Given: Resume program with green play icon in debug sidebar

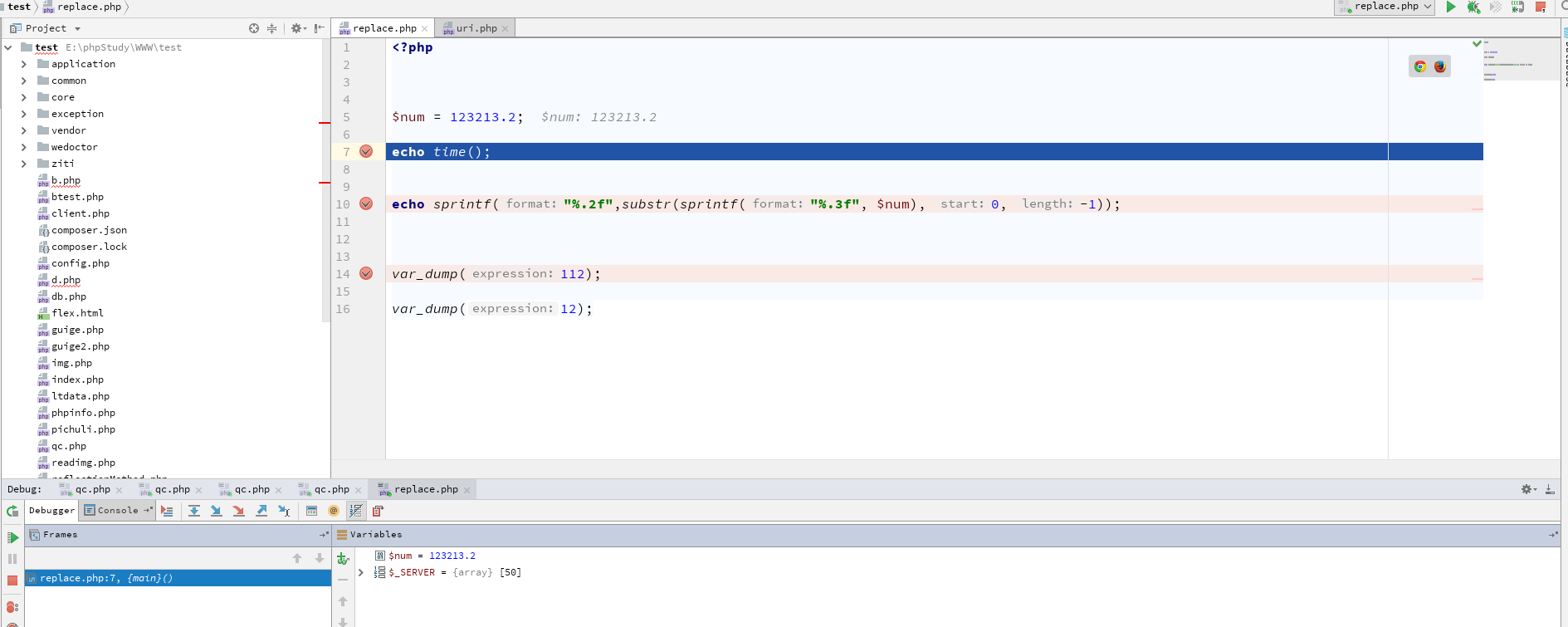Looking at the screenshot, I should [12, 537].
